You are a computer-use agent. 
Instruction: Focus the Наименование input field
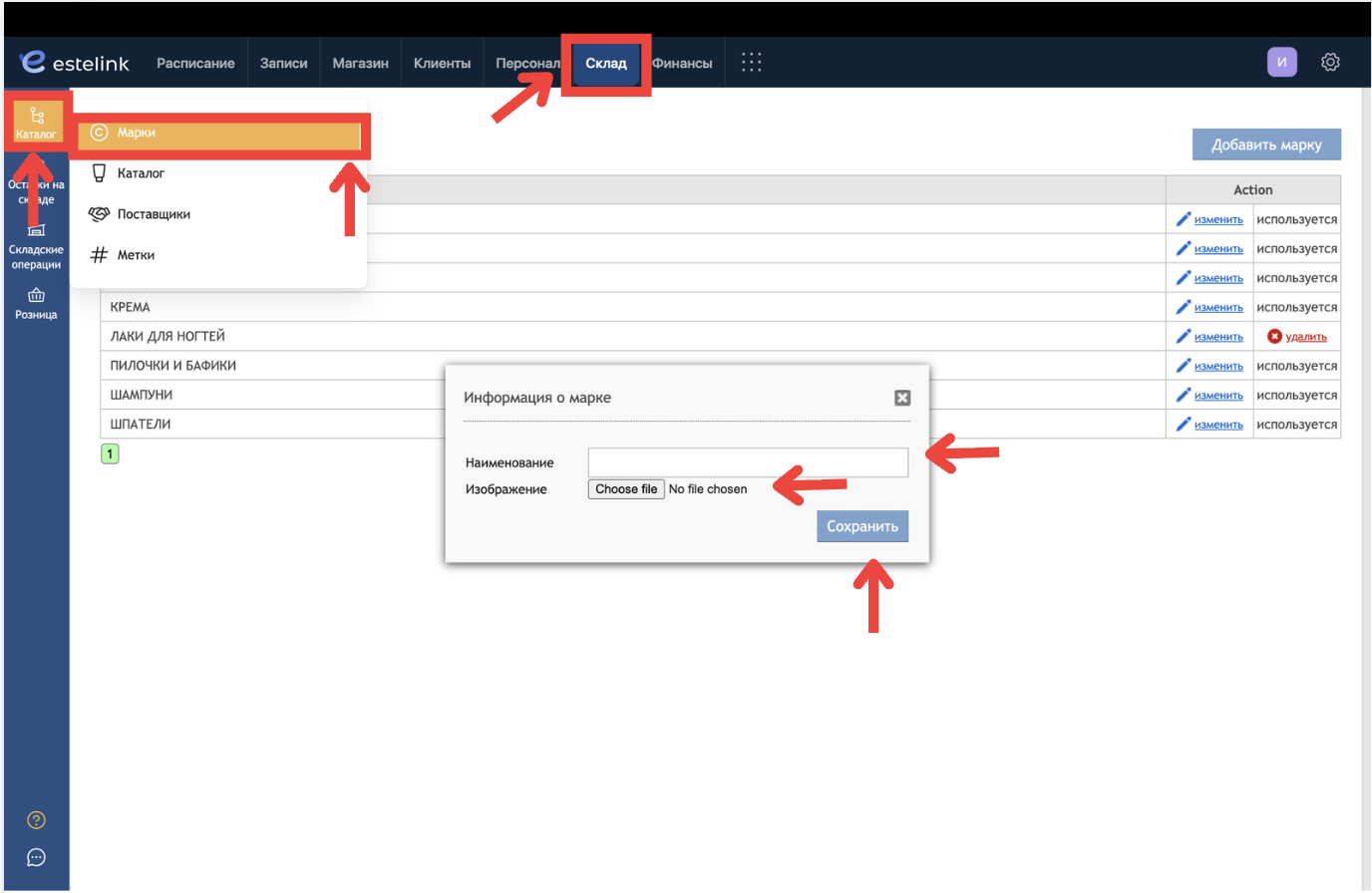pyautogui.click(x=748, y=462)
